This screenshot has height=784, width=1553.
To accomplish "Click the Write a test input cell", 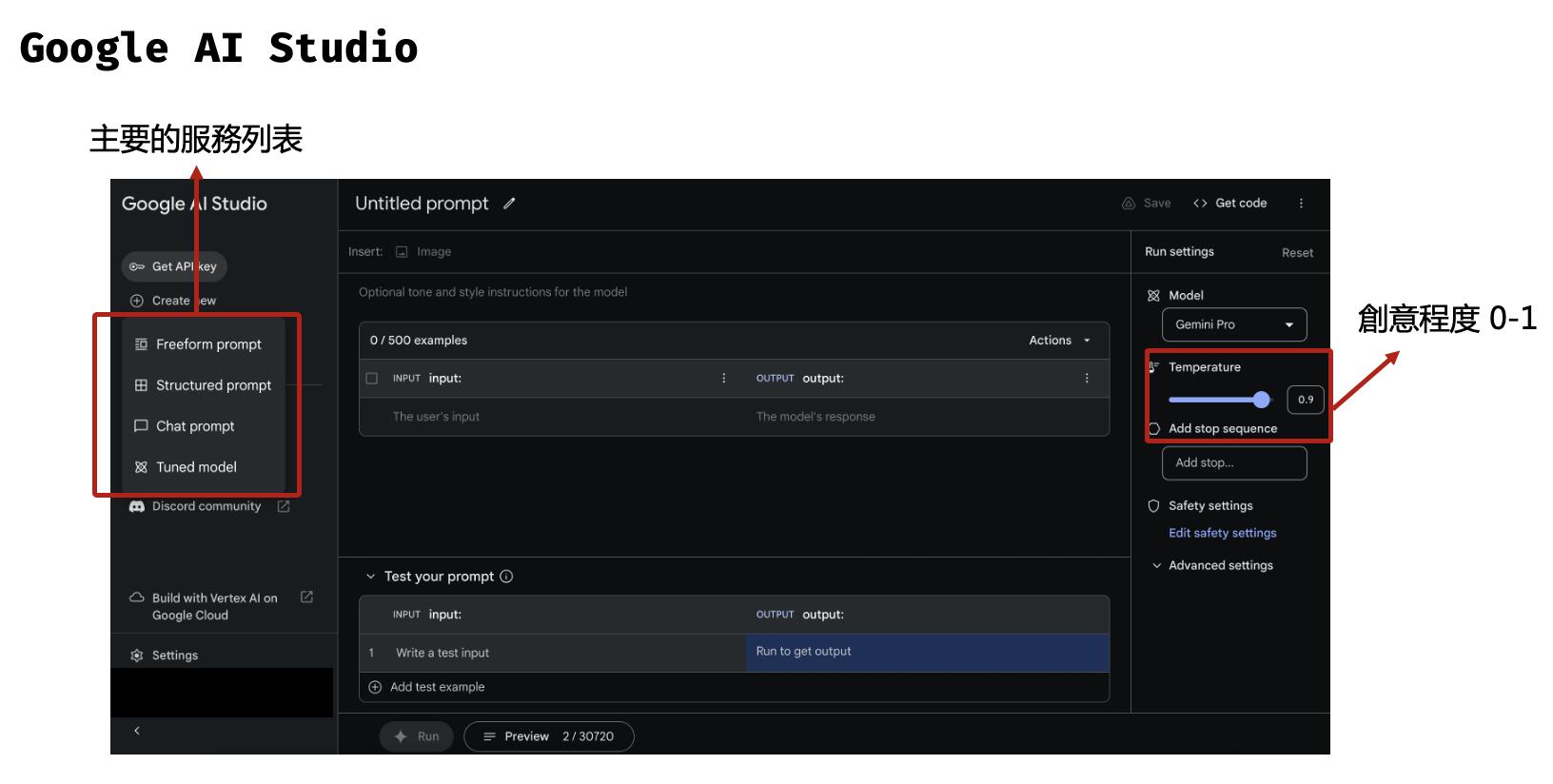I will click(567, 654).
